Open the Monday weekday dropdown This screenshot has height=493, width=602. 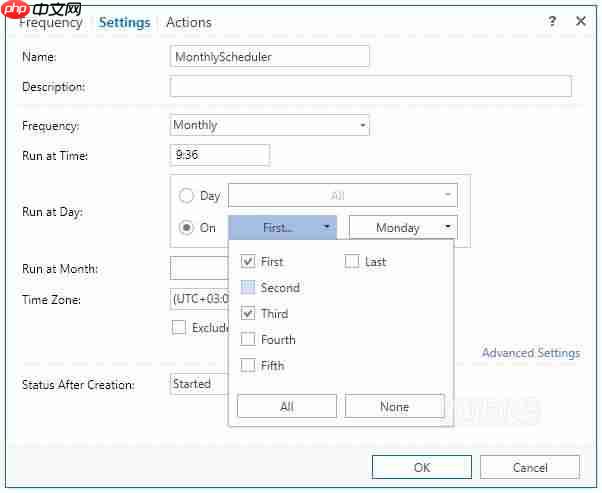tap(404, 228)
